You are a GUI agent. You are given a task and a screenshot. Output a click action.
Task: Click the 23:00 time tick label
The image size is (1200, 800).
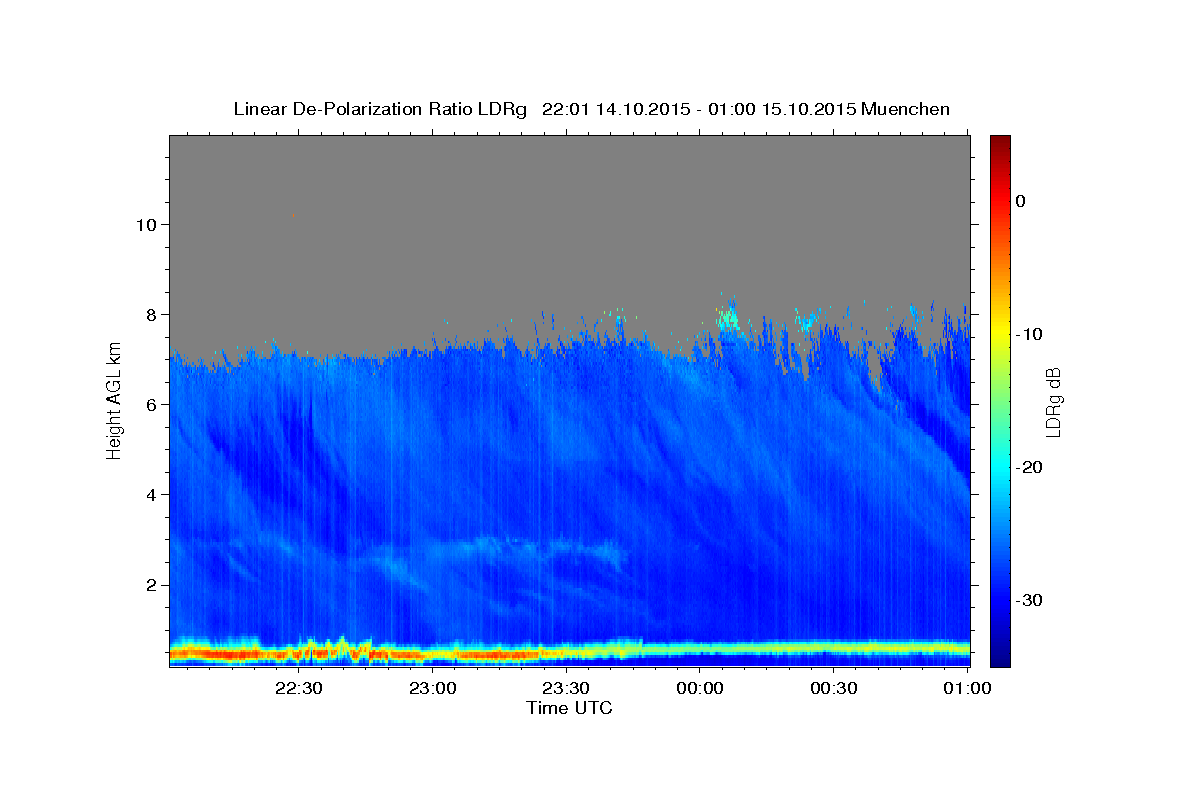(x=432, y=688)
